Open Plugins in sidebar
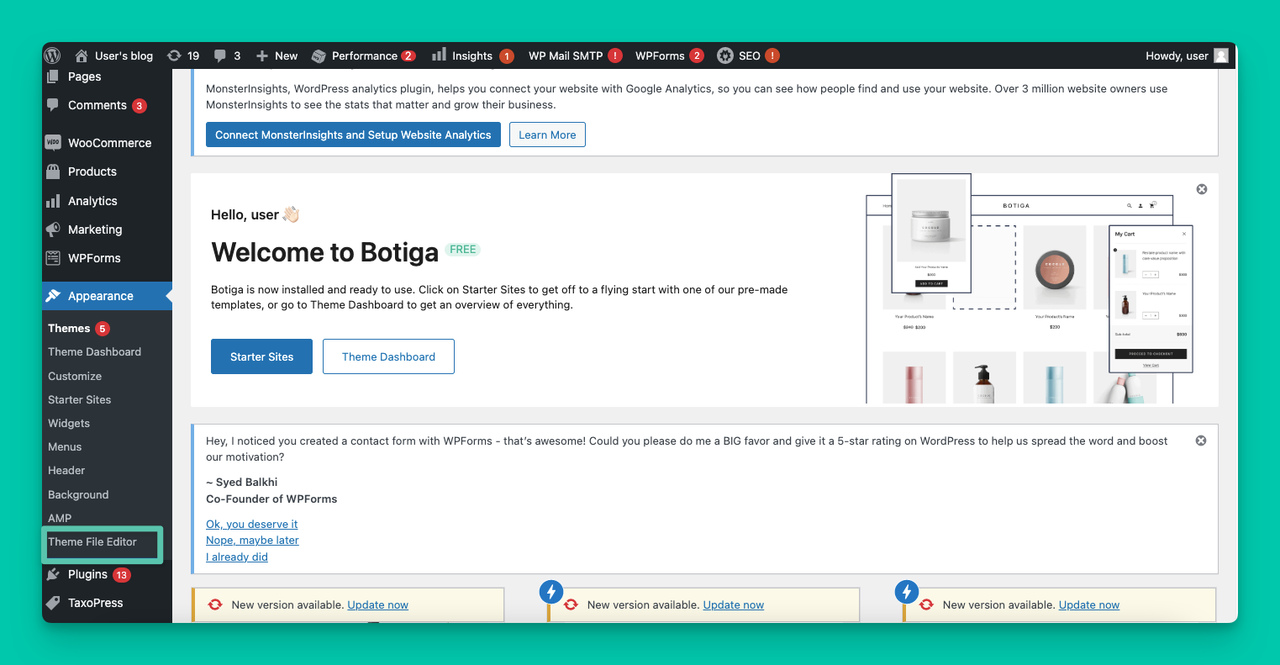Image resolution: width=1280 pixels, height=665 pixels. coord(87,575)
